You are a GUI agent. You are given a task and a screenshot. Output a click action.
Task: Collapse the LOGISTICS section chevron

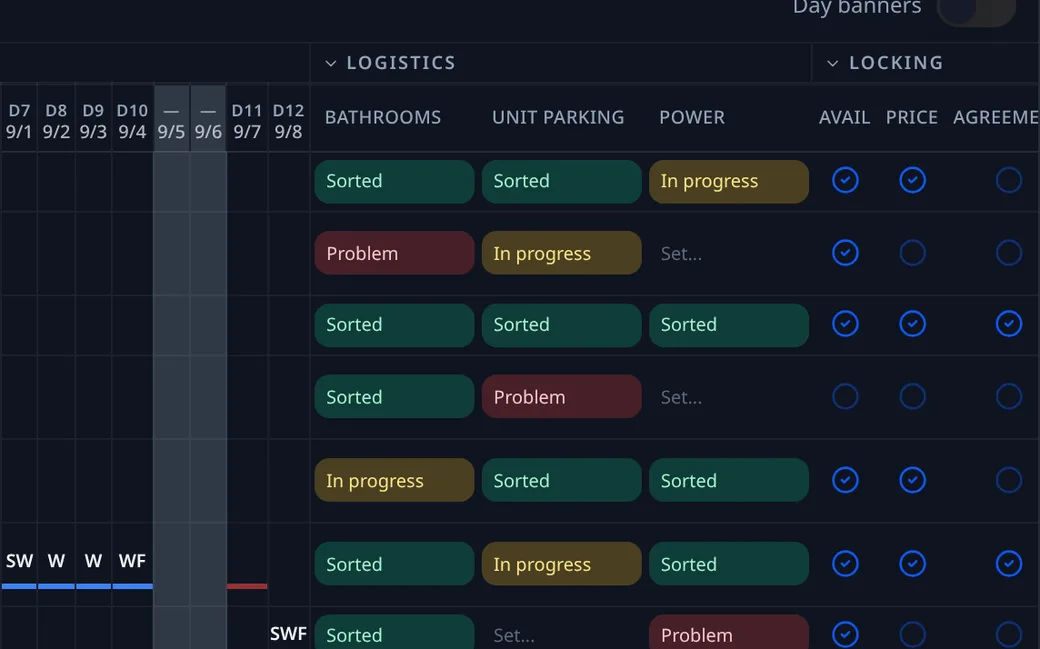click(x=330, y=64)
